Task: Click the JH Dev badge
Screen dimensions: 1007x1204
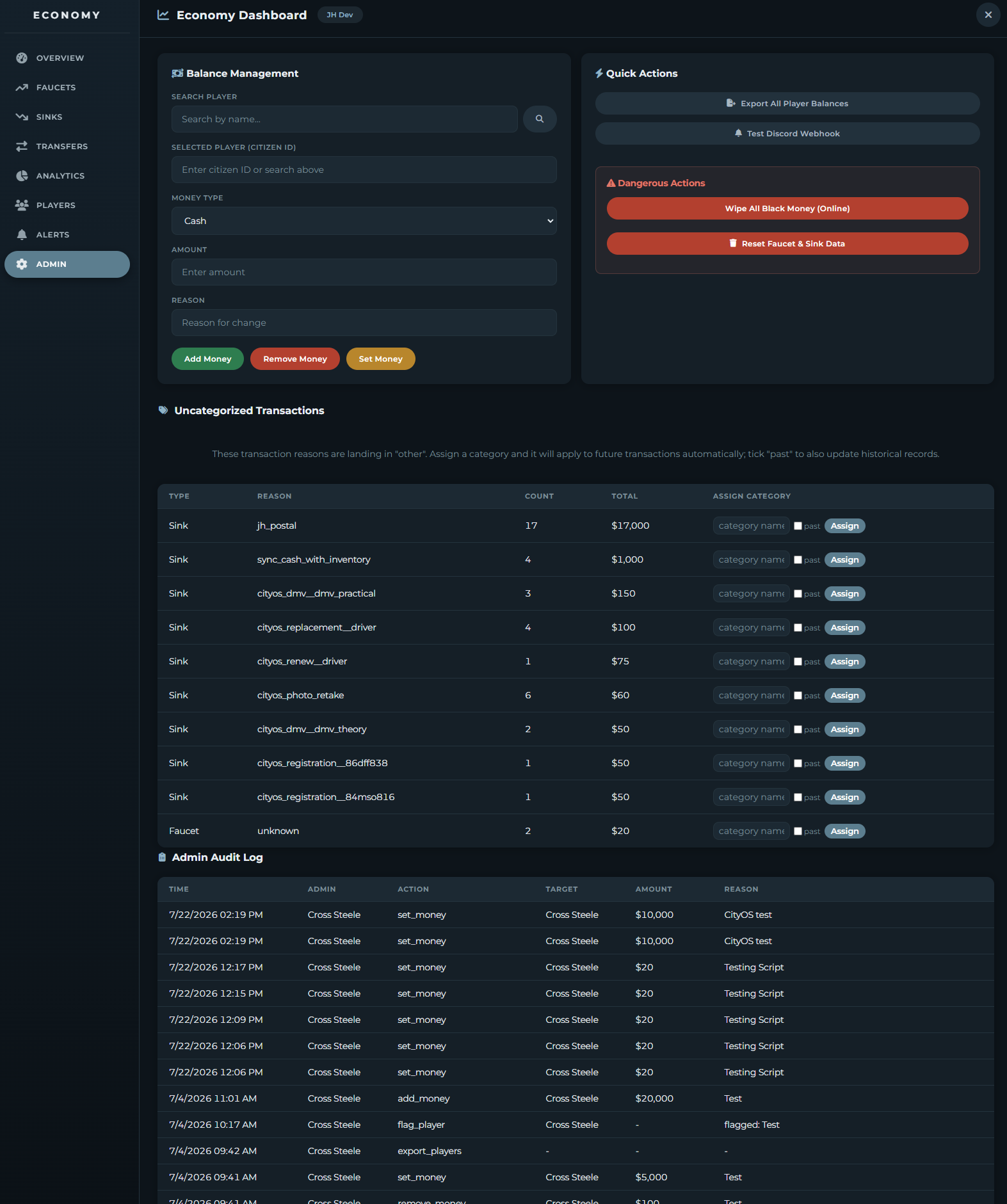Action: (x=340, y=15)
